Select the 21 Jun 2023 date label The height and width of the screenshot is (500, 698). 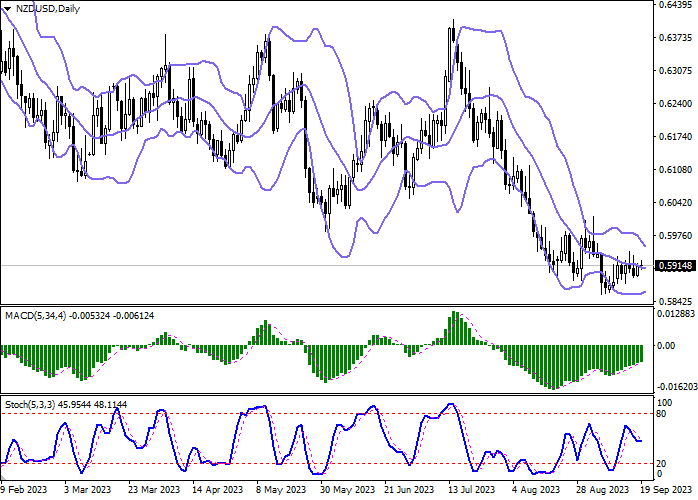click(409, 489)
